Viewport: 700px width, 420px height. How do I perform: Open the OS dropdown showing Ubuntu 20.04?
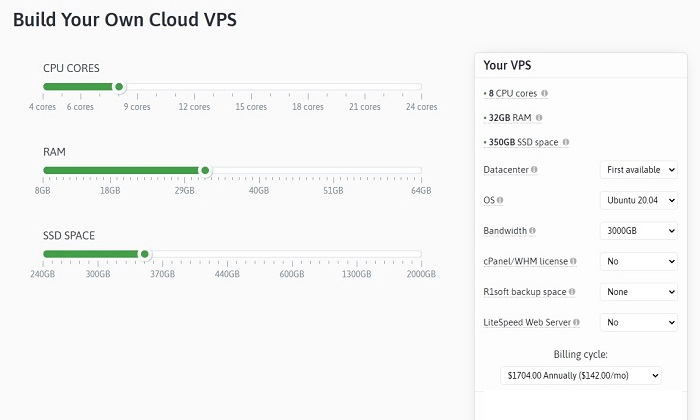click(x=638, y=200)
